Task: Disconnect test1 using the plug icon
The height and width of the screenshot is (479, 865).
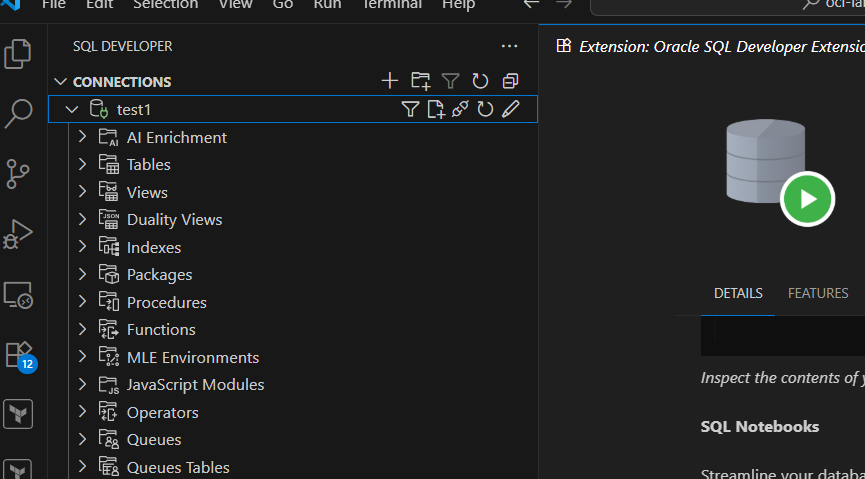Action: (460, 109)
